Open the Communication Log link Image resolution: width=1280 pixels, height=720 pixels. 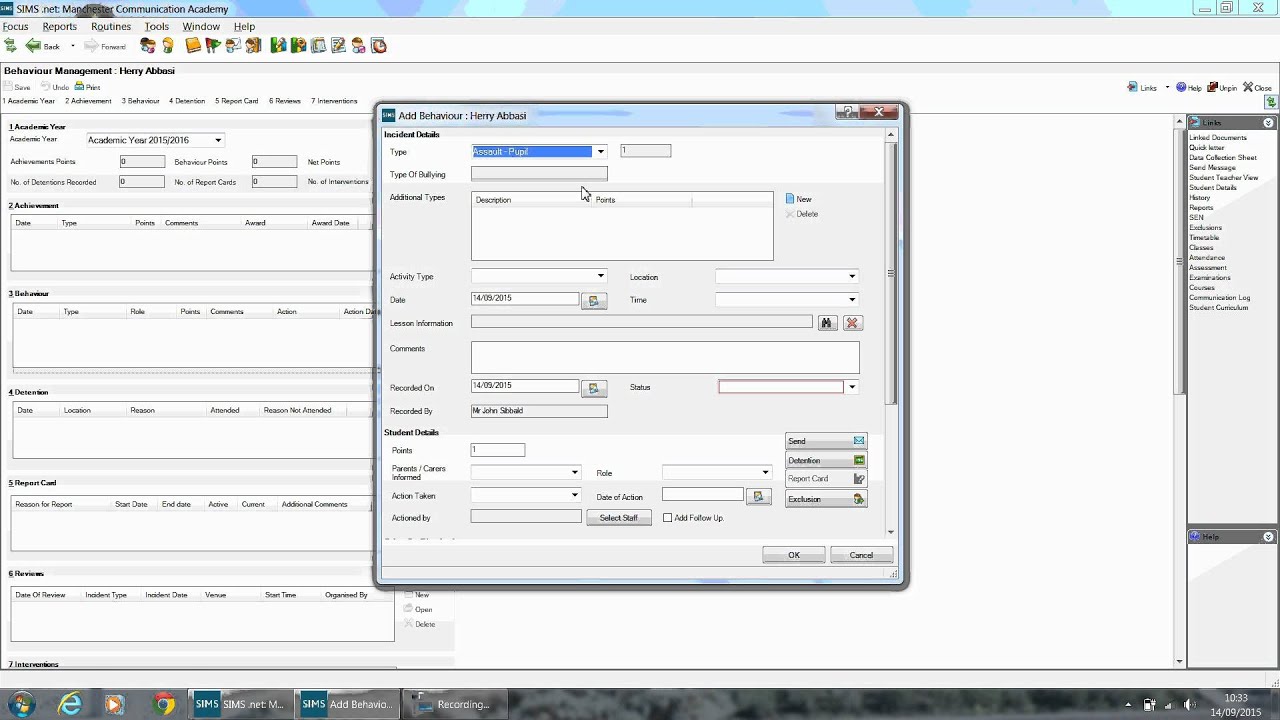click(x=1219, y=298)
